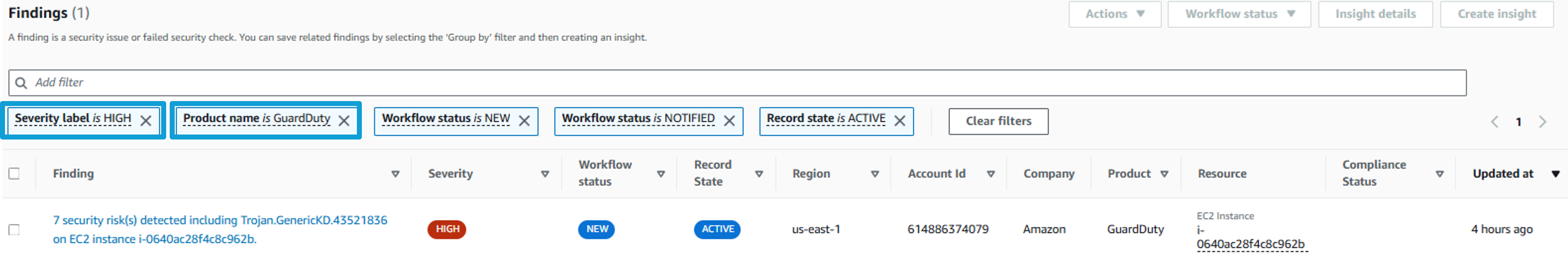Viewport: 1568px width, 253px height.
Task: Open the Insight details button
Action: (x=1375, y=14)
